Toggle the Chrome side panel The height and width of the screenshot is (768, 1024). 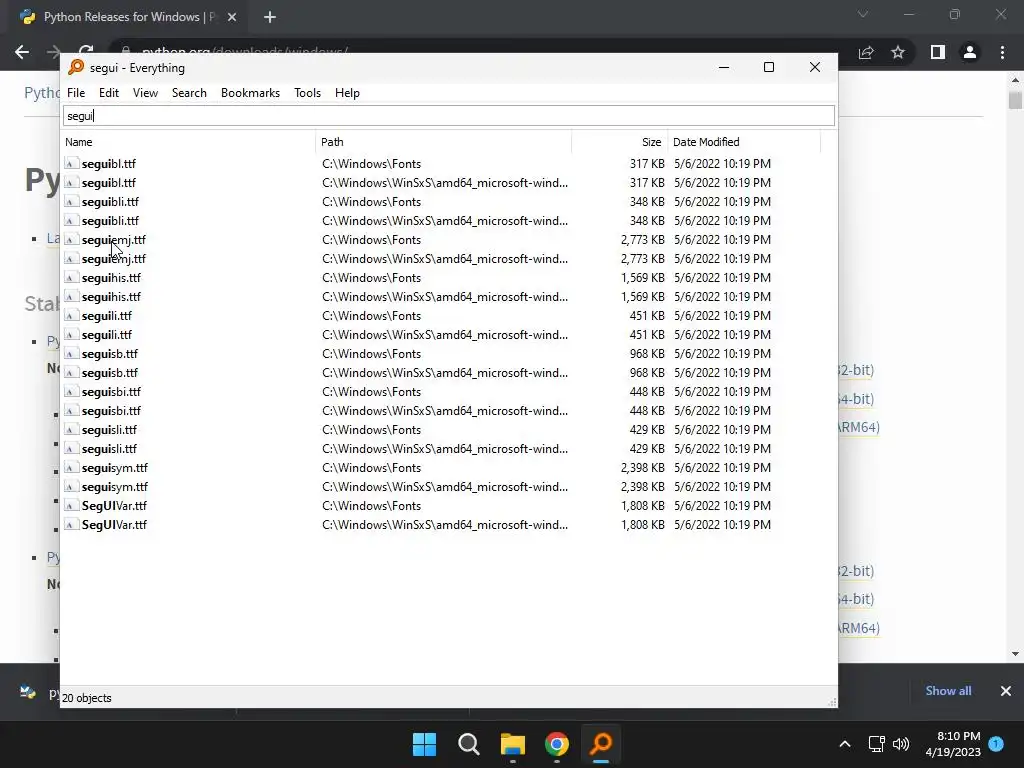click(938, 52)
